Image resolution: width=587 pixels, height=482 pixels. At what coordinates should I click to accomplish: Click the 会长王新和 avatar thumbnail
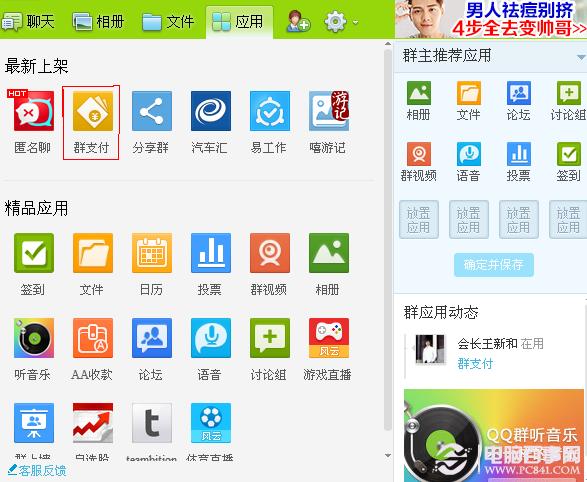tap(430, 349)
